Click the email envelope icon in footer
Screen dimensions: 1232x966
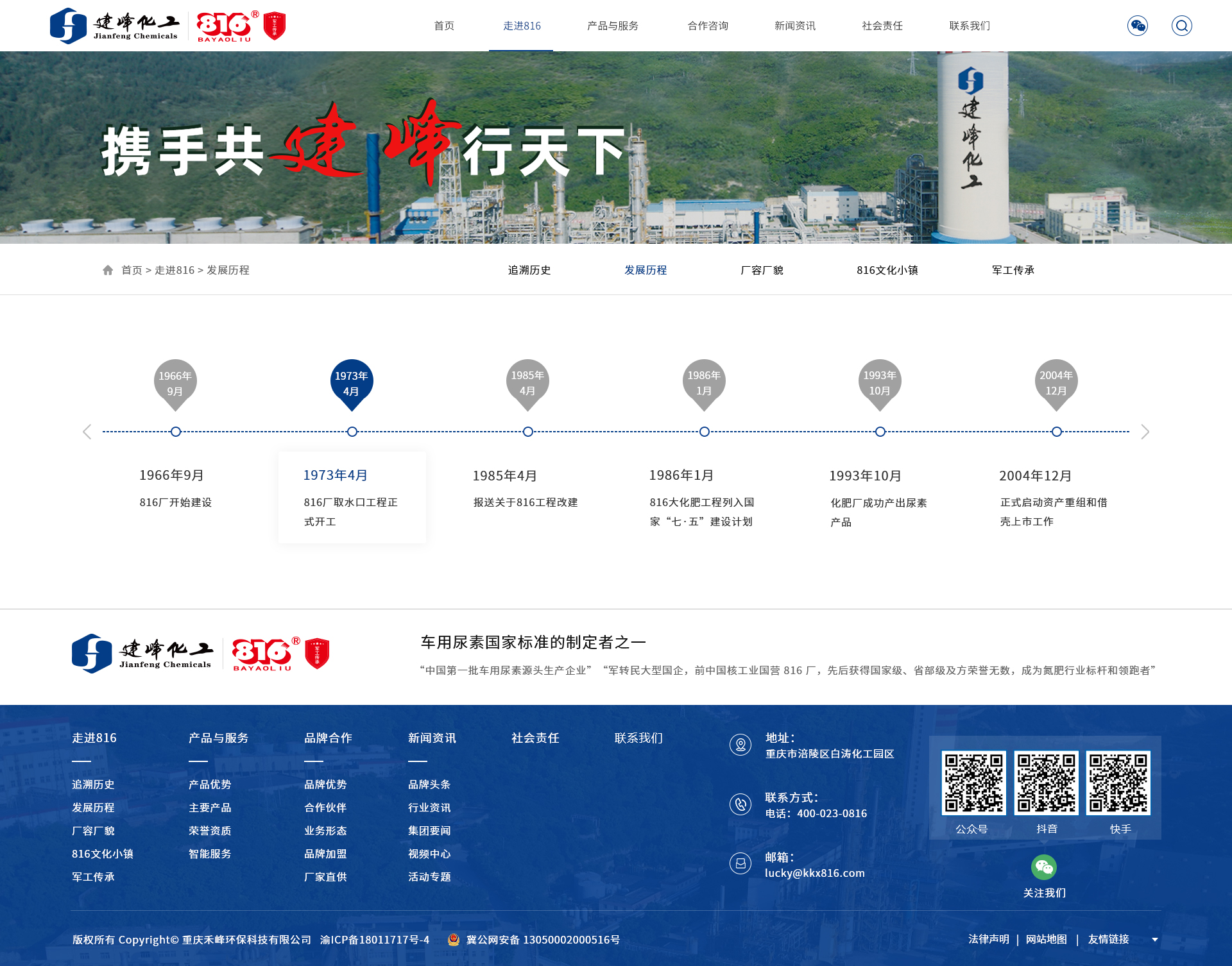(740, 863)
